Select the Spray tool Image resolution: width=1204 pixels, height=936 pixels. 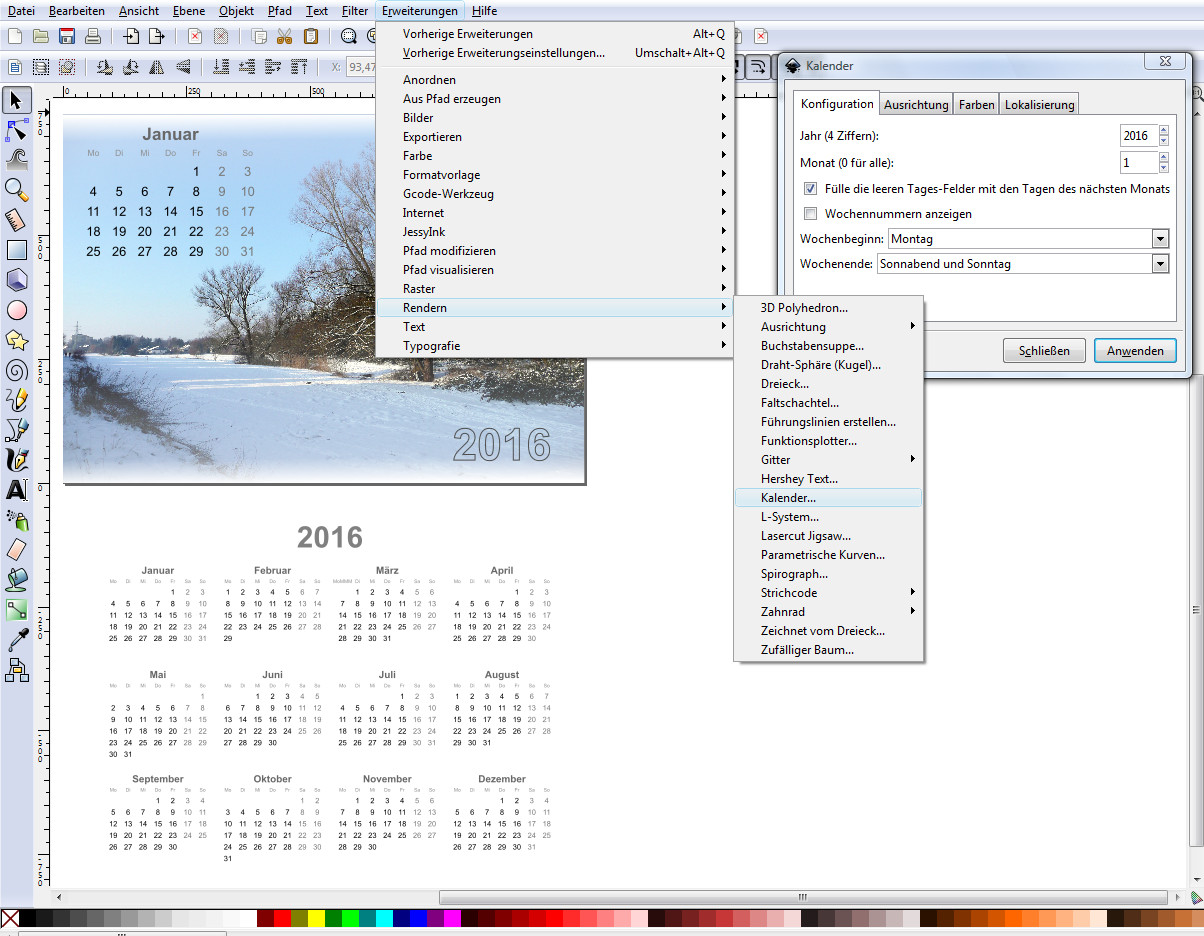[16, 519]
